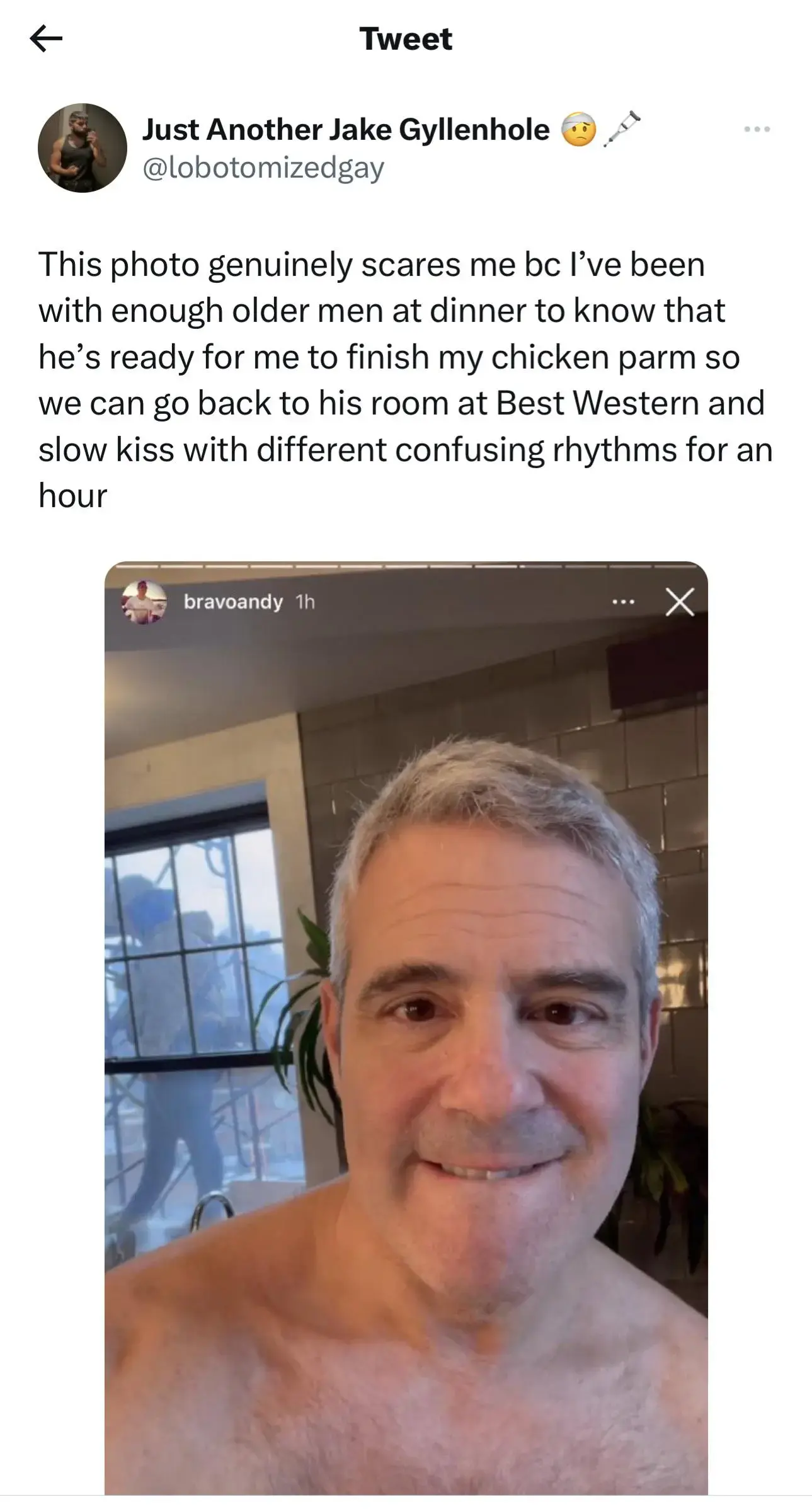
Task: Open bravoandy's story avatar
Action: 144,602
